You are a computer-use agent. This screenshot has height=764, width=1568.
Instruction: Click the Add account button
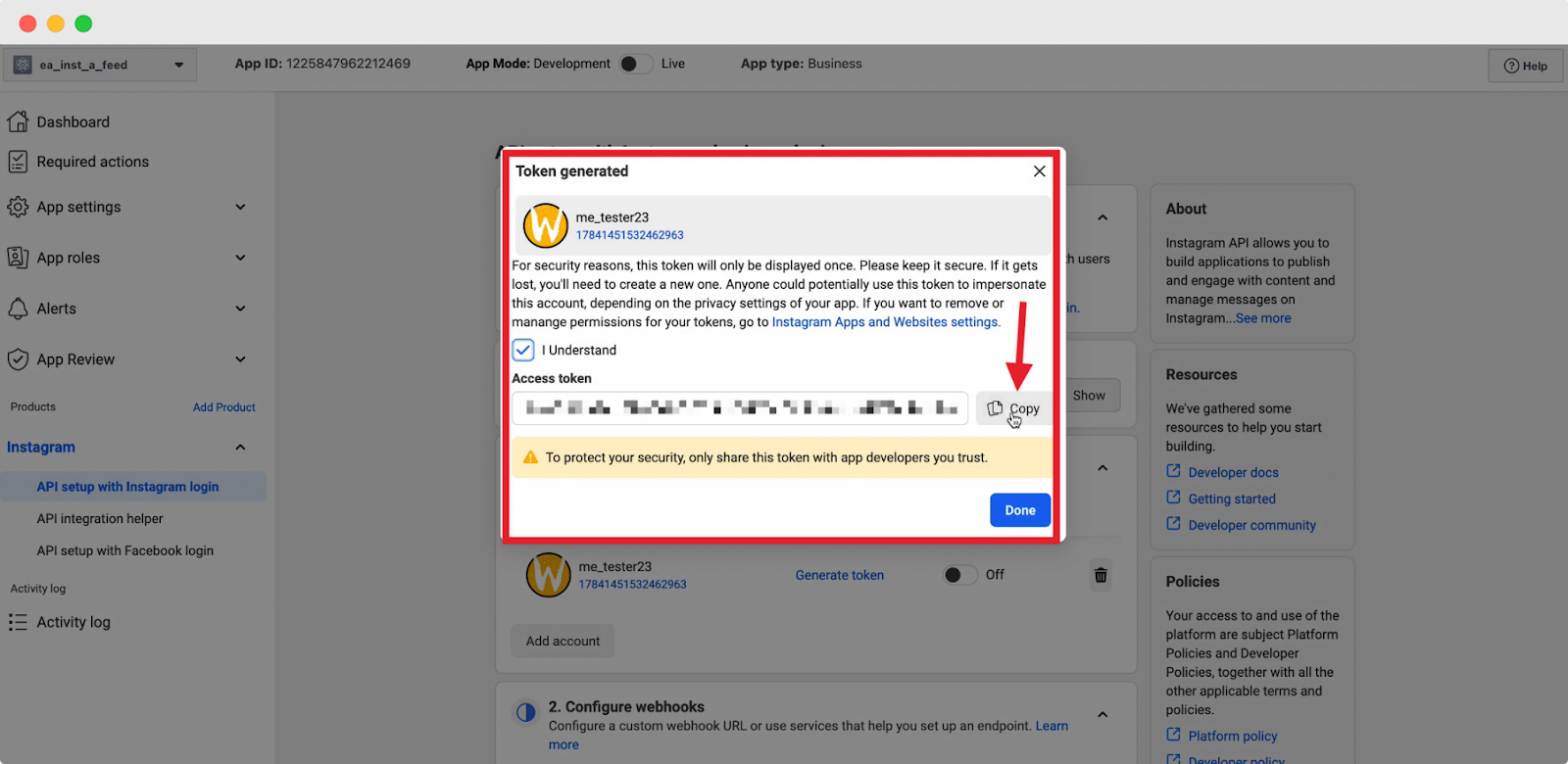[563, 642]
